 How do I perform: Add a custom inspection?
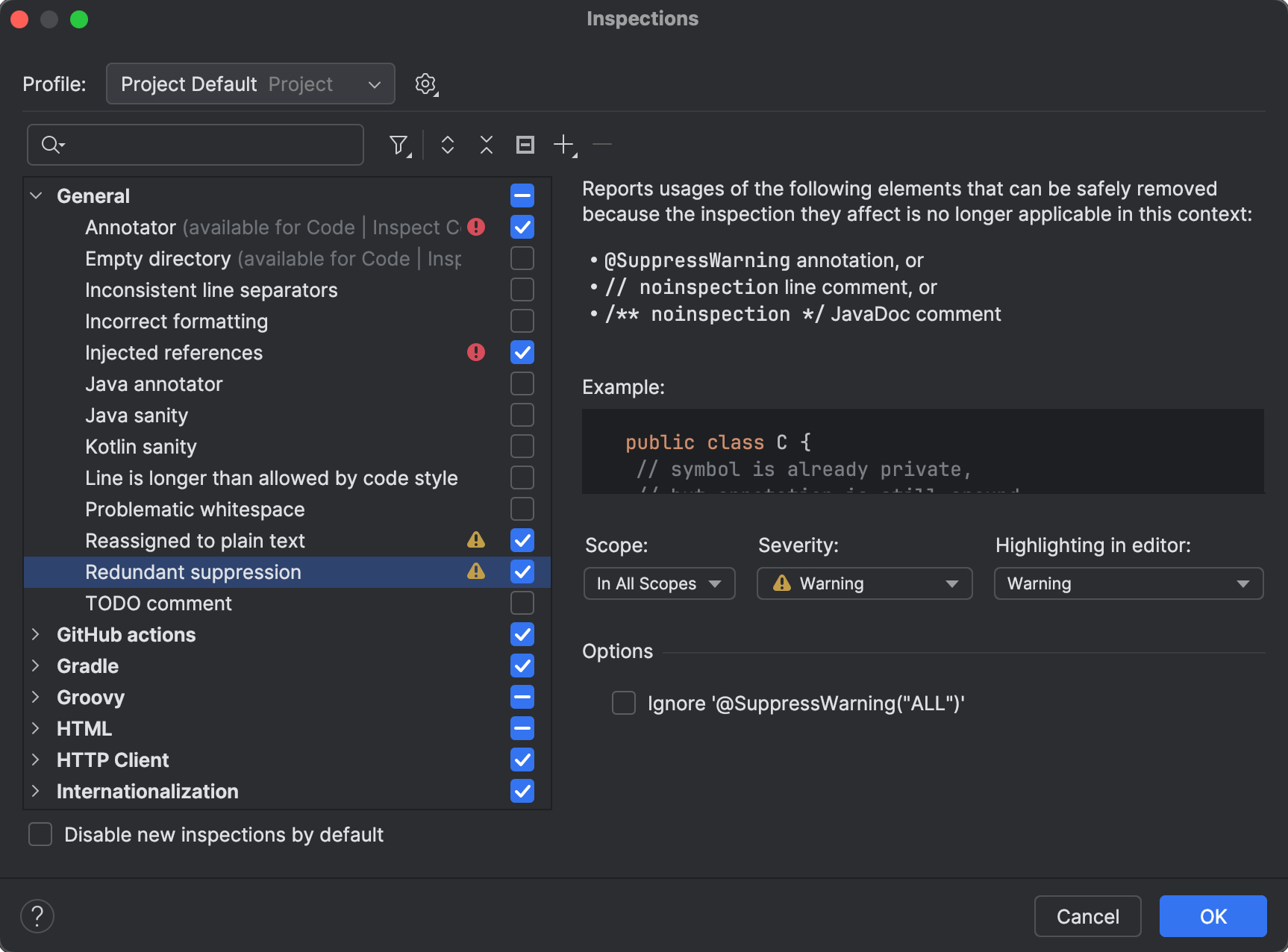pyautogui.click(x=563, y=145)
